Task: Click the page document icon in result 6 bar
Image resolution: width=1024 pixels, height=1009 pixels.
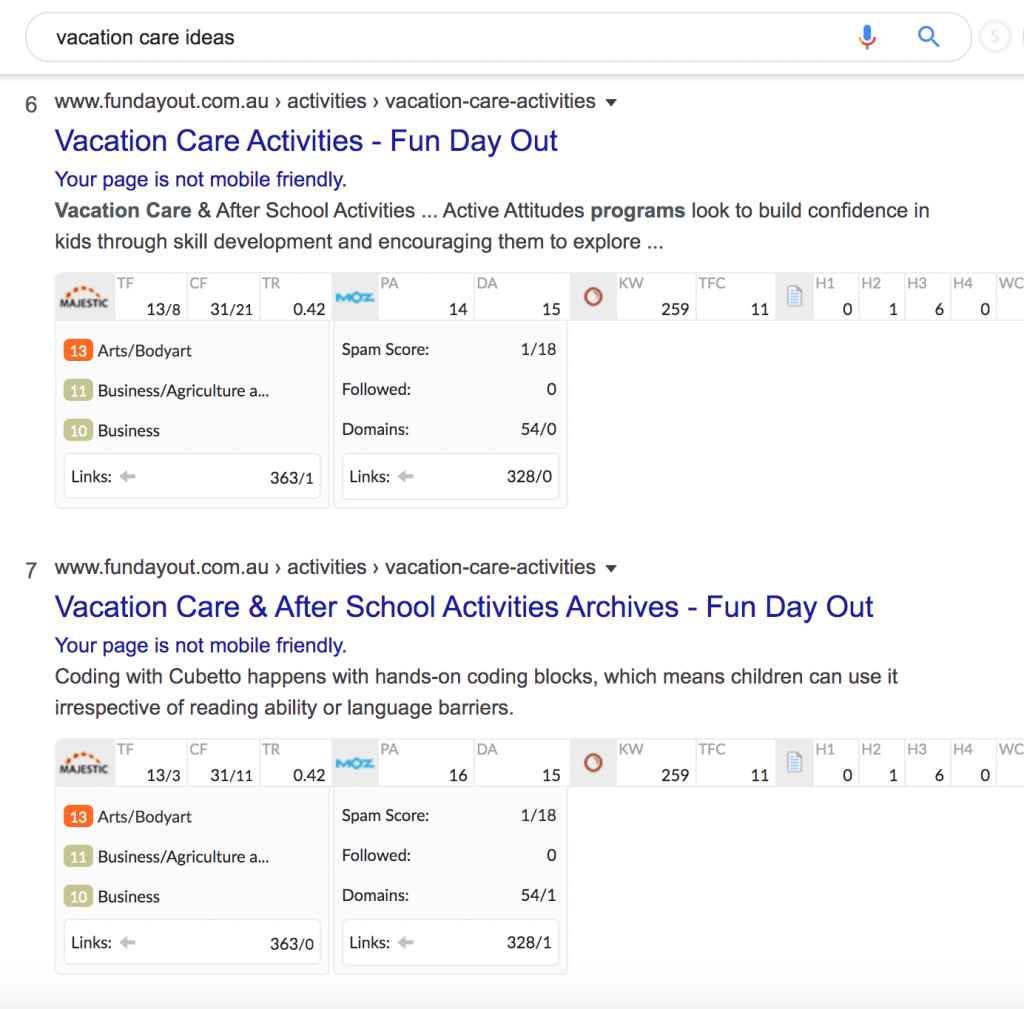Action: 794,296
